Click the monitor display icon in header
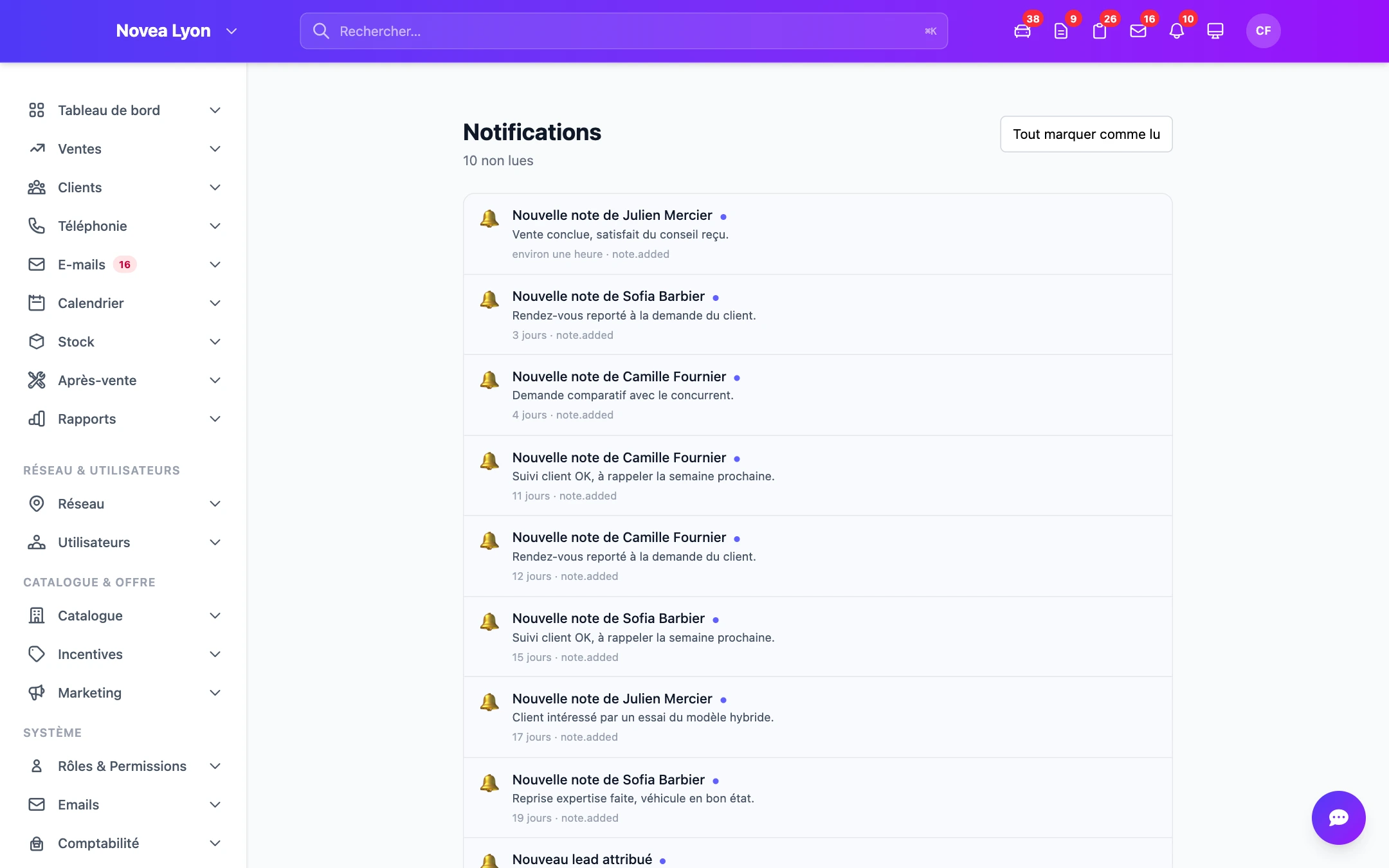The height and width of the screenshot is (868, 1389). (x=1215, y=31)
